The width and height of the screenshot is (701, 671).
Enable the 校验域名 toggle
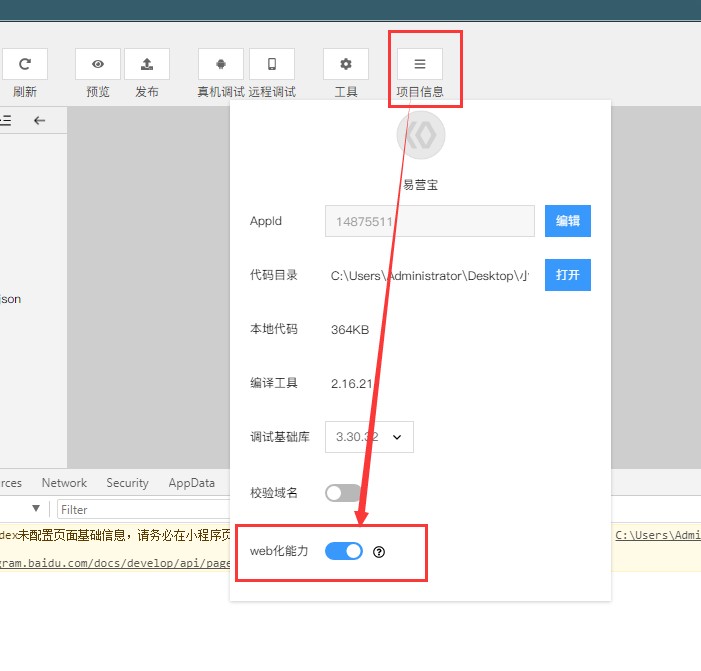coord(343,493)
